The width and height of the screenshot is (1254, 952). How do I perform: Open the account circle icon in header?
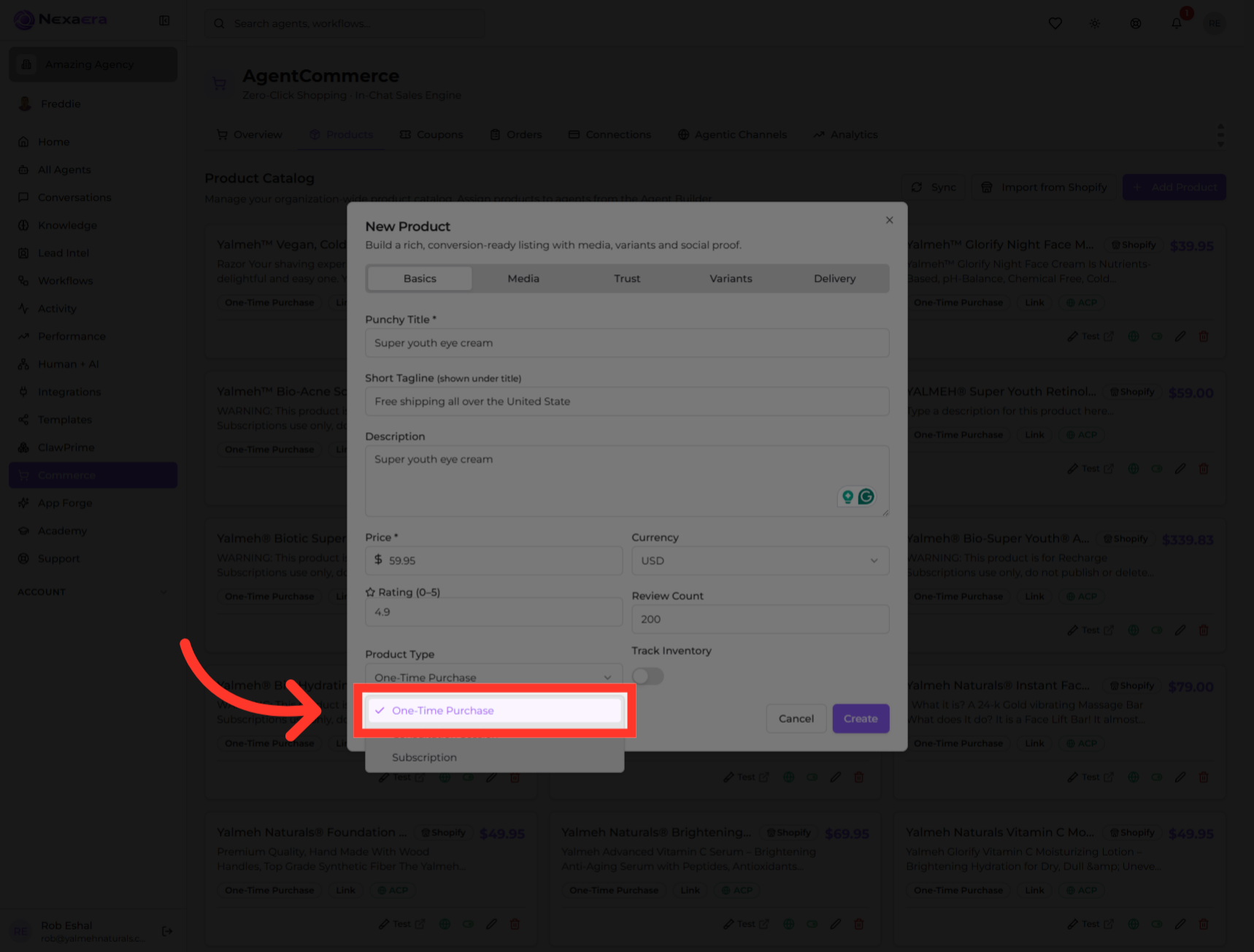pos(1136,23)
